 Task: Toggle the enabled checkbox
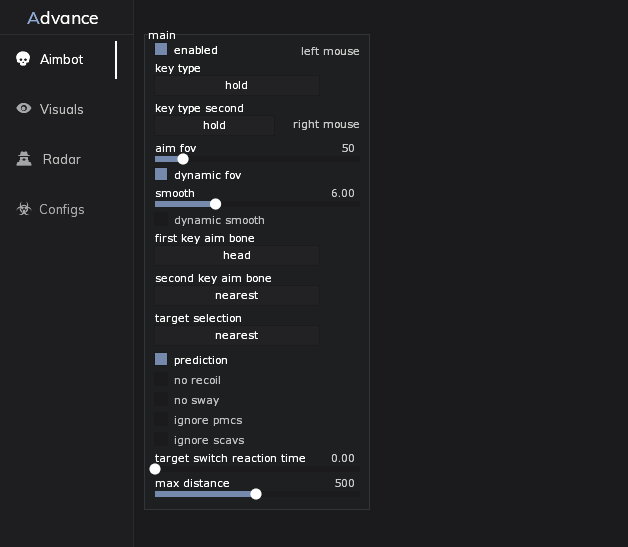pos(161,49)
